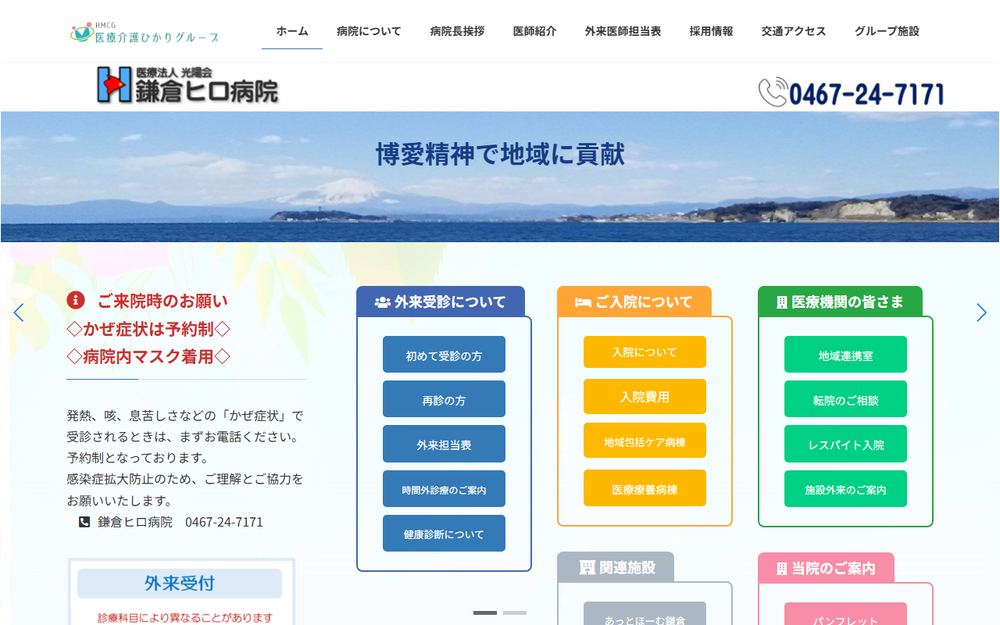Image resolution: width=1000 pixels, height=625 pixels.
Task: Click the 外来受付 heading box
Action: click(x=179, y=583)
